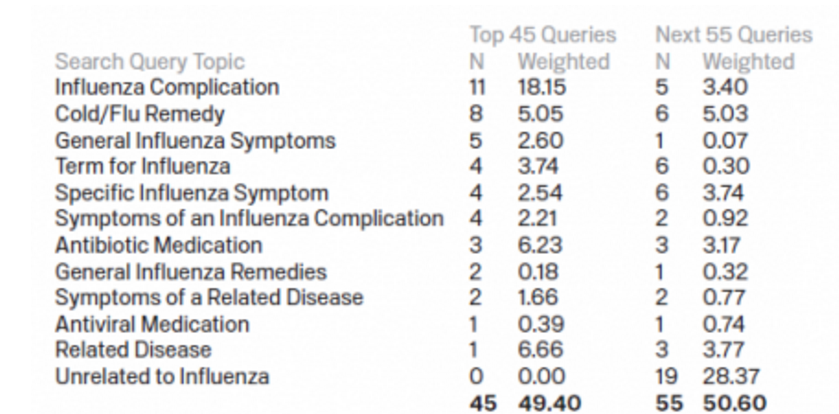Image resolution: width=839 pixels, height=414 pixels.
Task: Select Symptoms of a Related Disease
Action: pyautogui.click(x=209, y=298)
